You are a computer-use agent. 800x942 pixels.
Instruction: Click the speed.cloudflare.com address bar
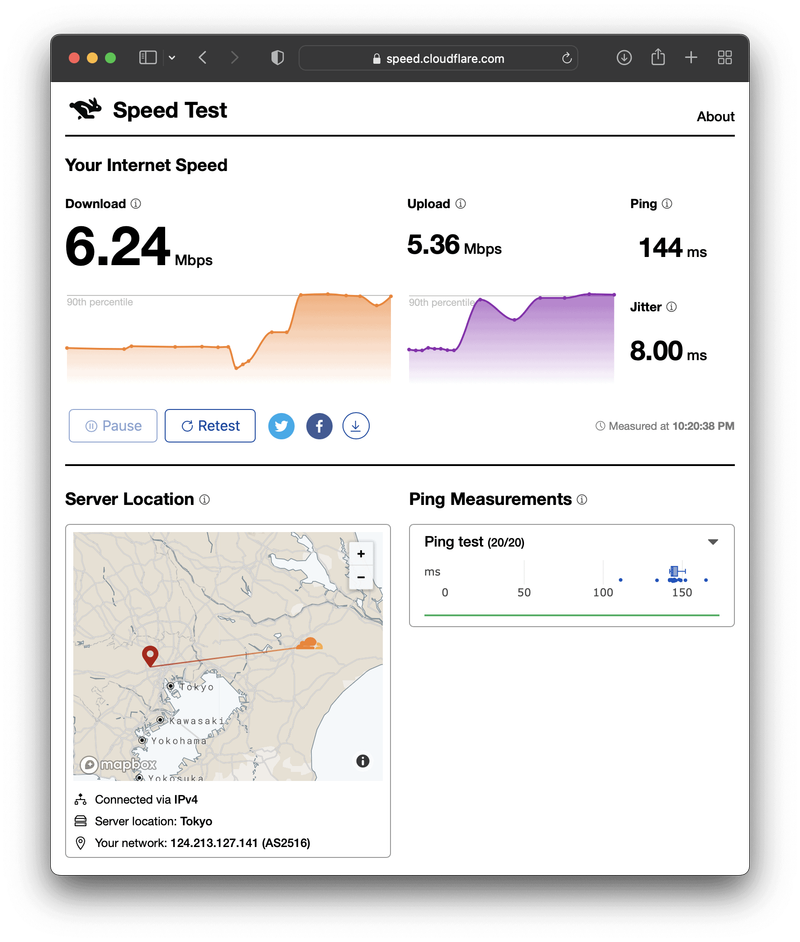(438, 58)
